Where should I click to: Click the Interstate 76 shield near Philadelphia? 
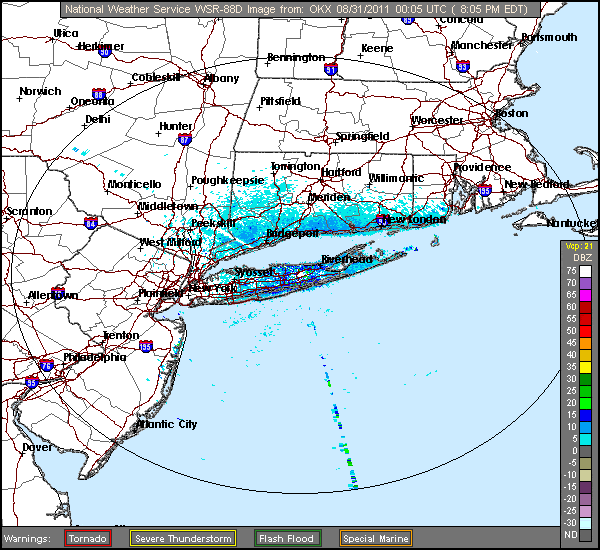click(46, 365)
